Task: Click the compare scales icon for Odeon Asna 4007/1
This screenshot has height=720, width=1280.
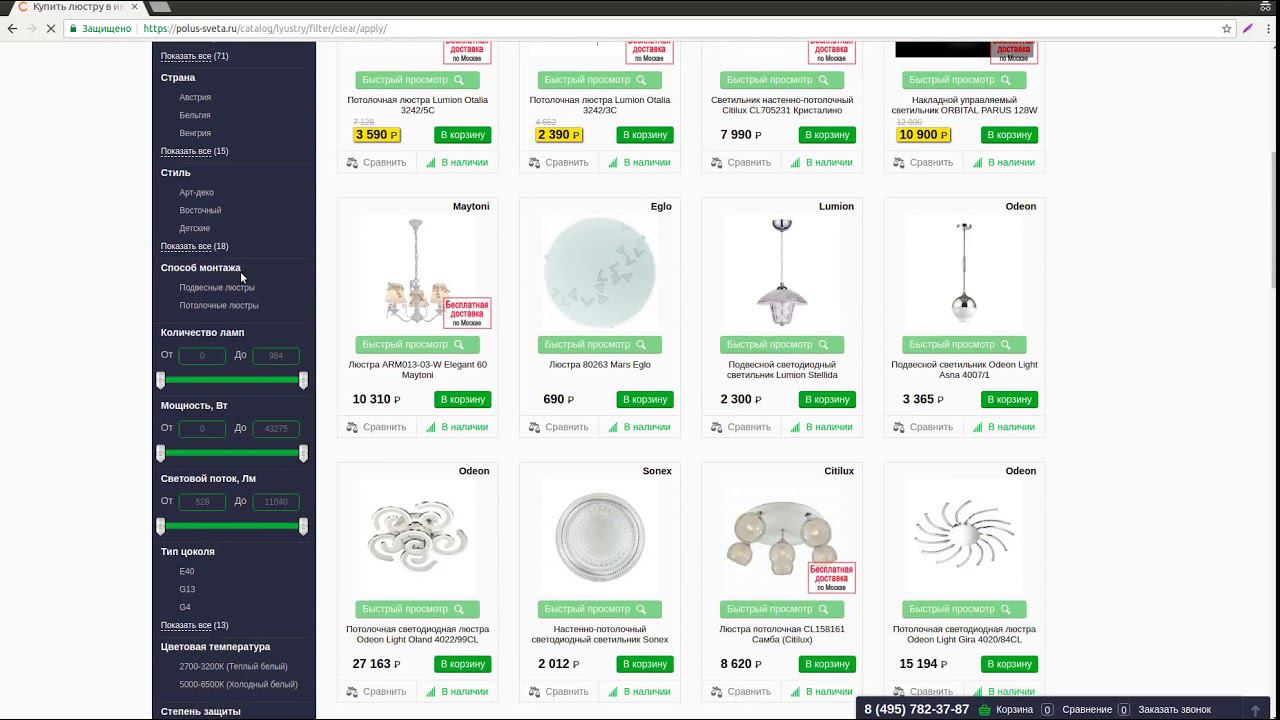Action: (x=898, y=427)
